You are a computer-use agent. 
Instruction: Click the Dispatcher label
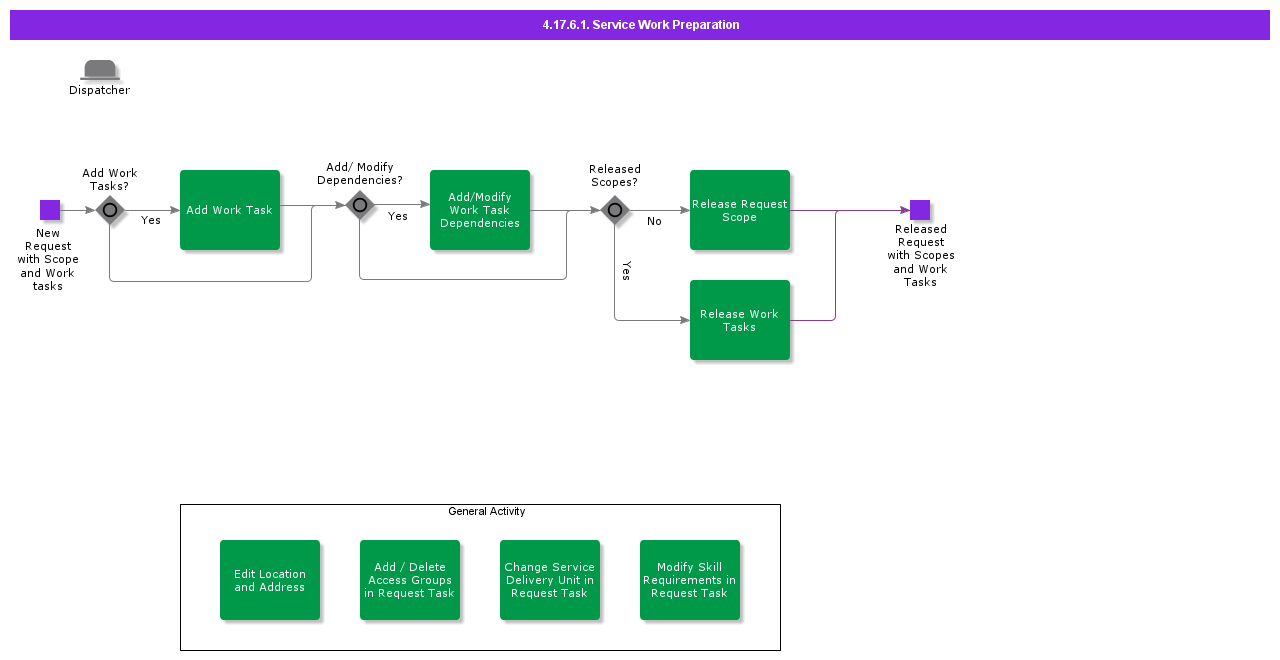[x=100, y=90]
